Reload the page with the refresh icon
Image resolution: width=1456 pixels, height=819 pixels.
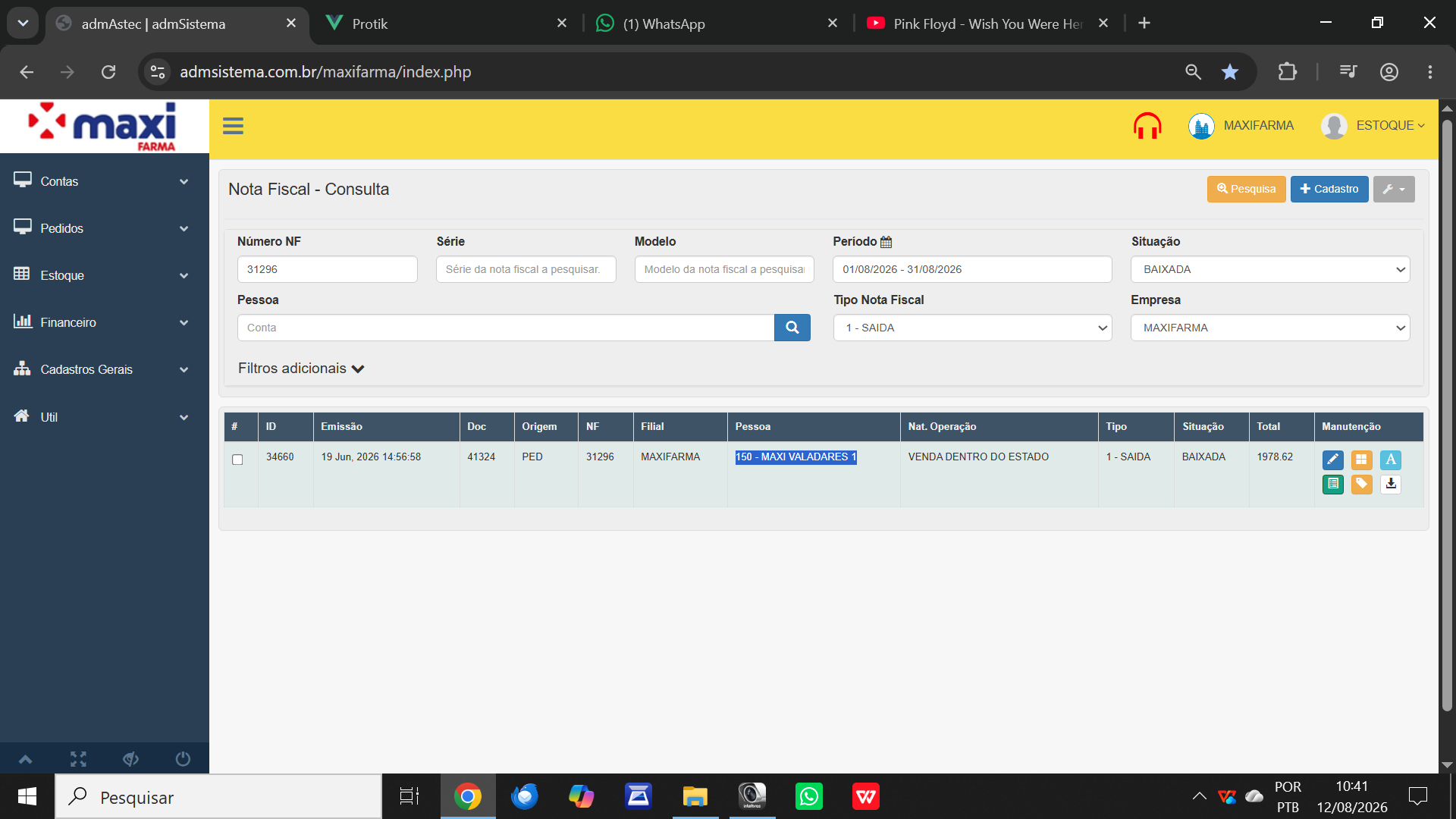pos(108,72)
